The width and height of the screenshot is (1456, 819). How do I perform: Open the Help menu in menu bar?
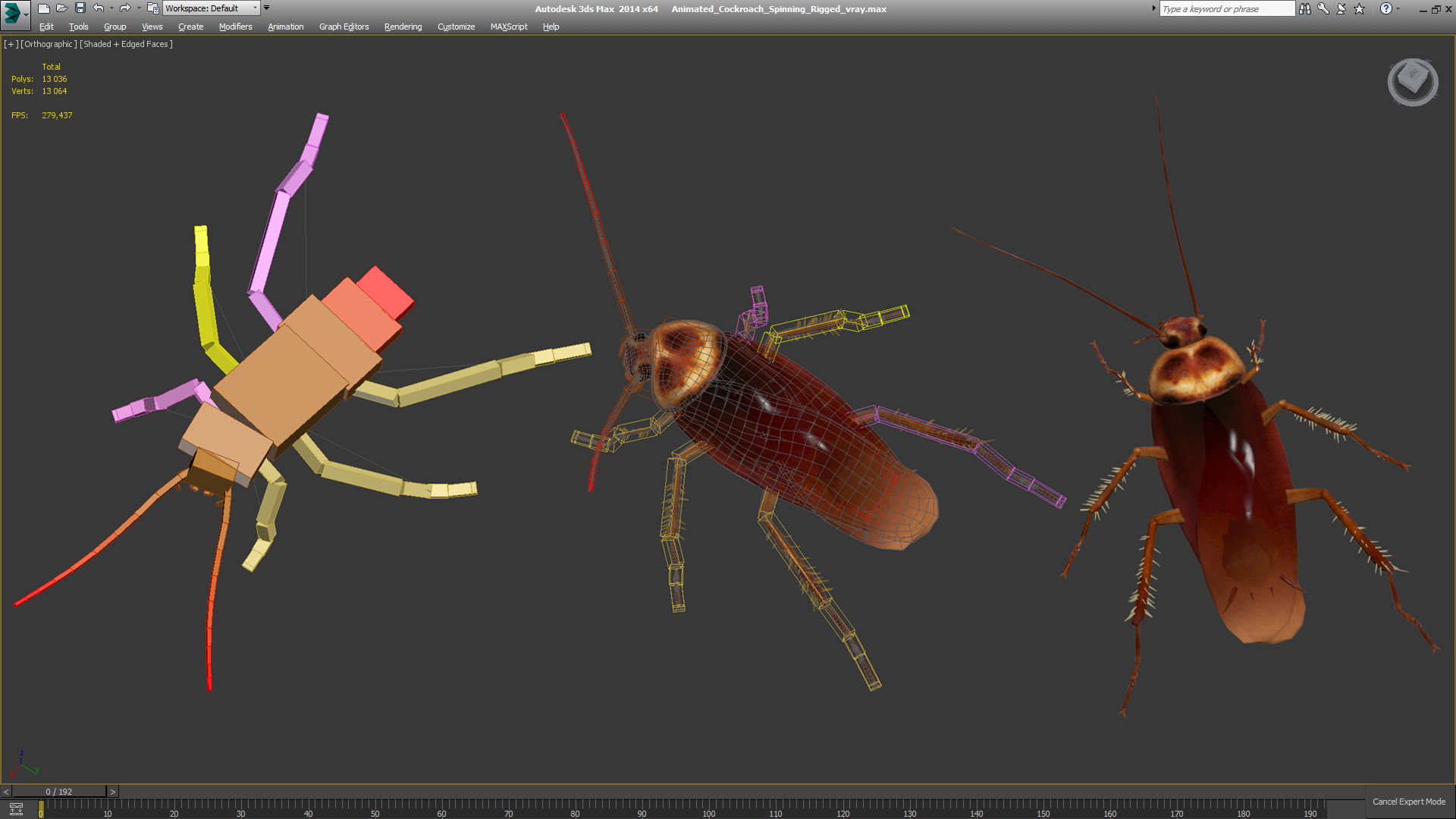[551, 27]
